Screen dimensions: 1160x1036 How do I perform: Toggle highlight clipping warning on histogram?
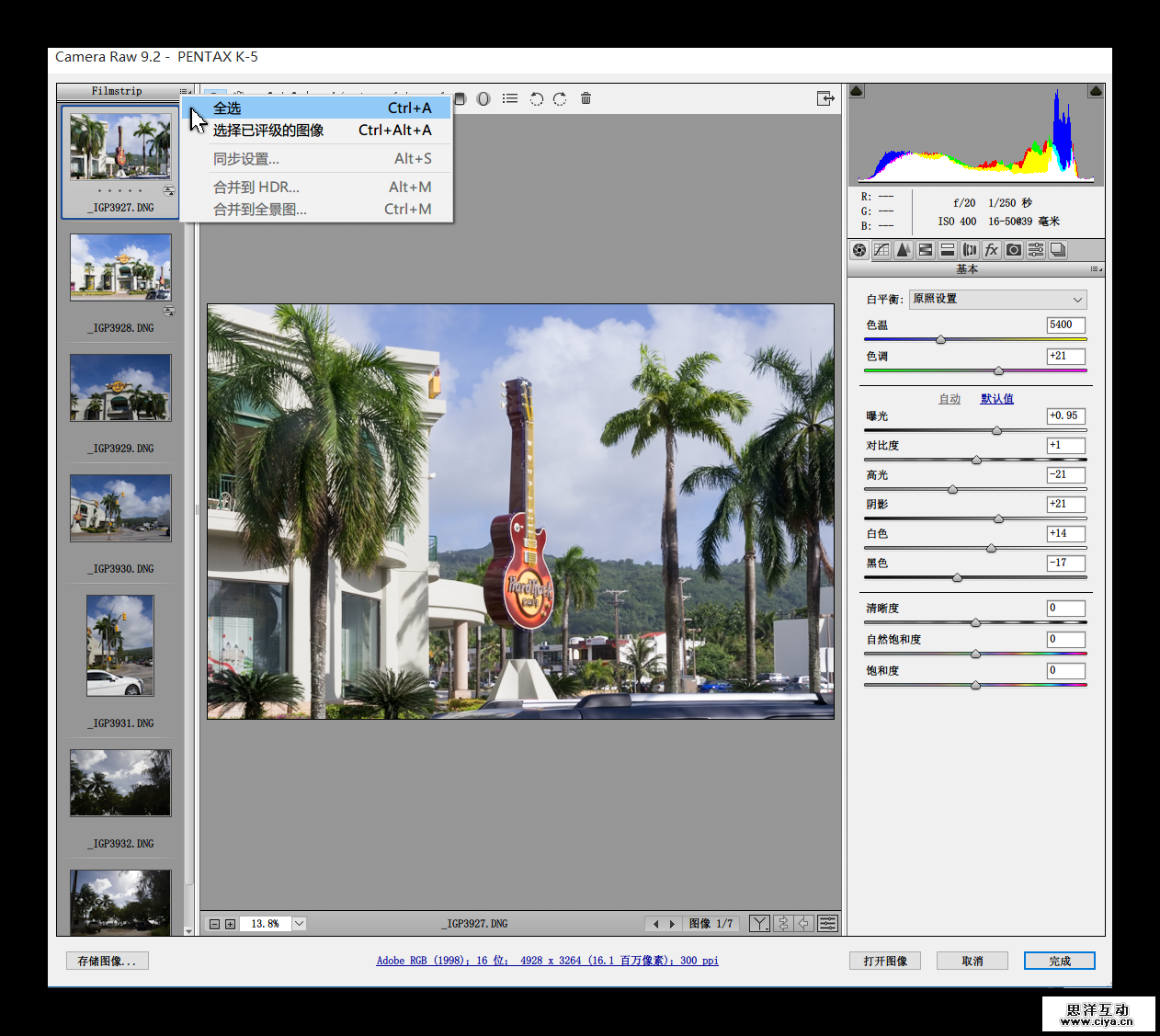click(1096, 91)
